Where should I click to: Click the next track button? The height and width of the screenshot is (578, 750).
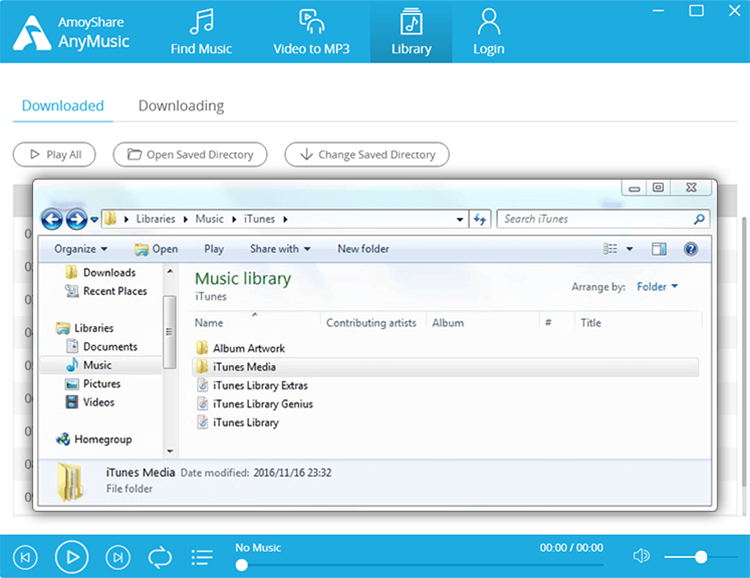118,557
